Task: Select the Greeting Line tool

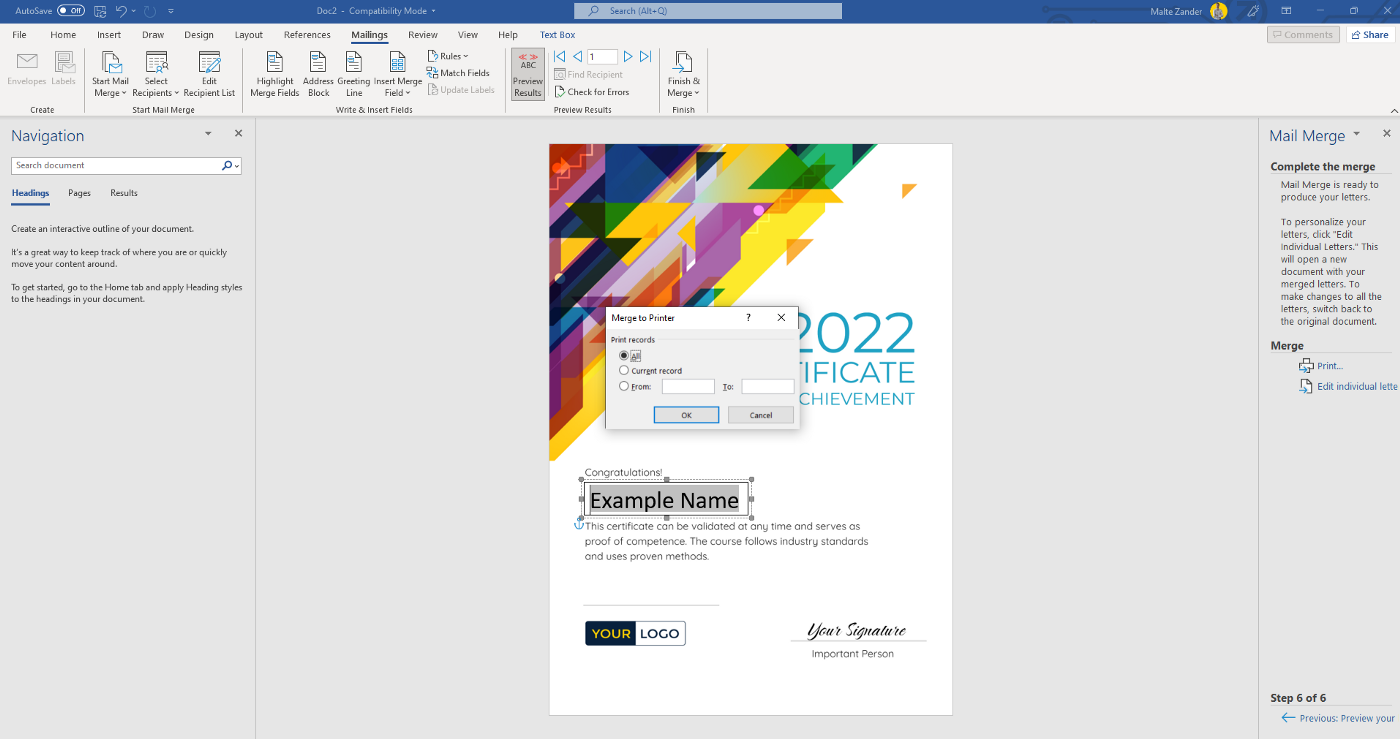Action: point(353,73)
